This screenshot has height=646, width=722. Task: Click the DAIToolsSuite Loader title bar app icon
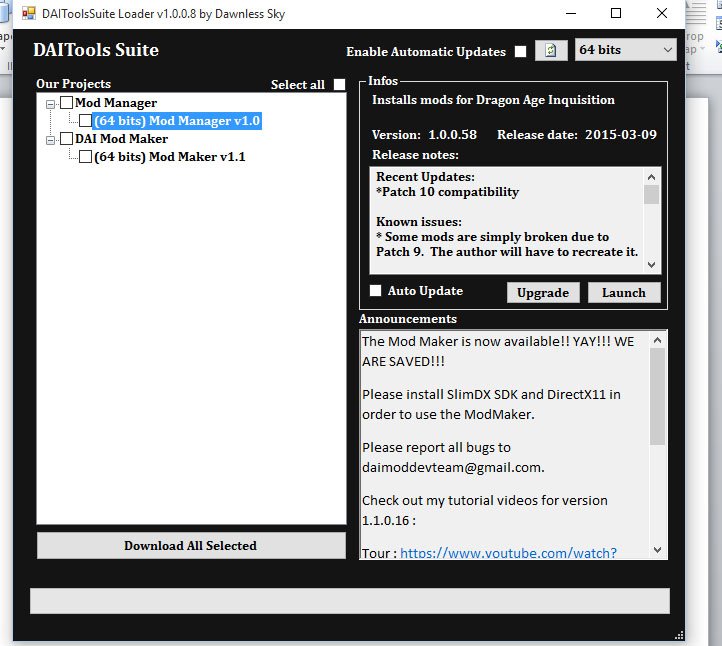(x=29, y=13)
